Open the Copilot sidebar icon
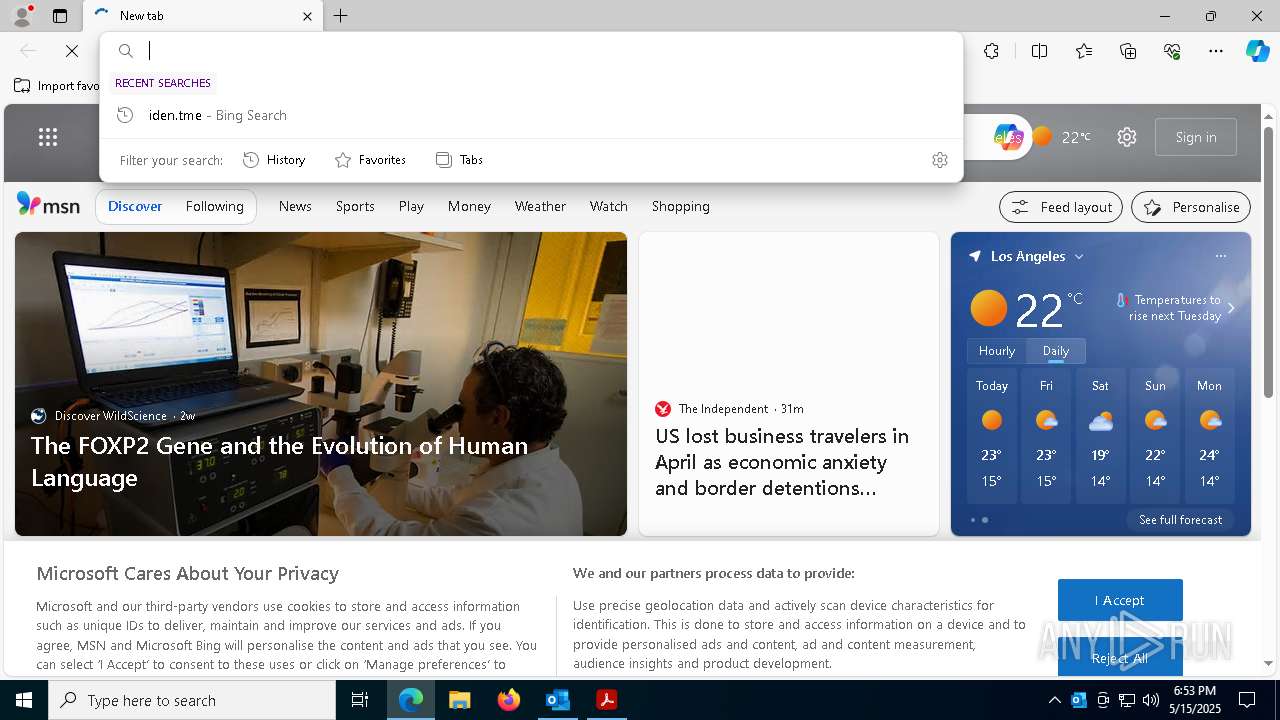This screenshot has width=1280, height=720. click(x=1257, y=51)
